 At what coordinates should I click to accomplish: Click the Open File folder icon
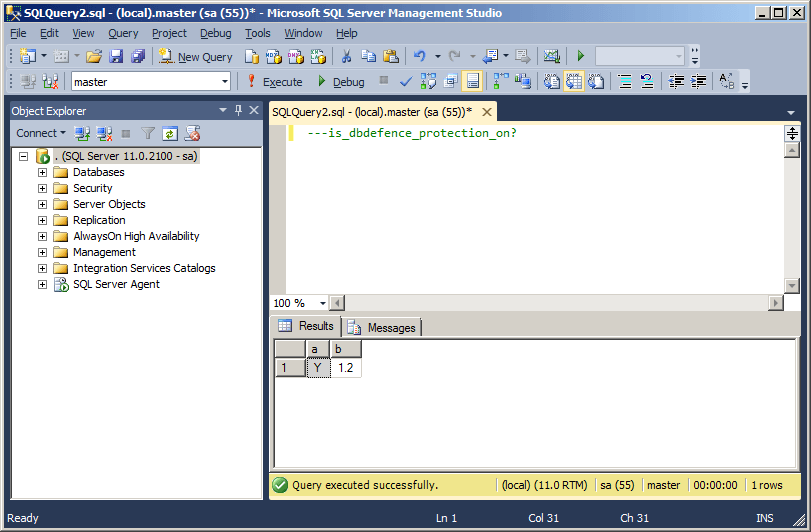(93, 57)
